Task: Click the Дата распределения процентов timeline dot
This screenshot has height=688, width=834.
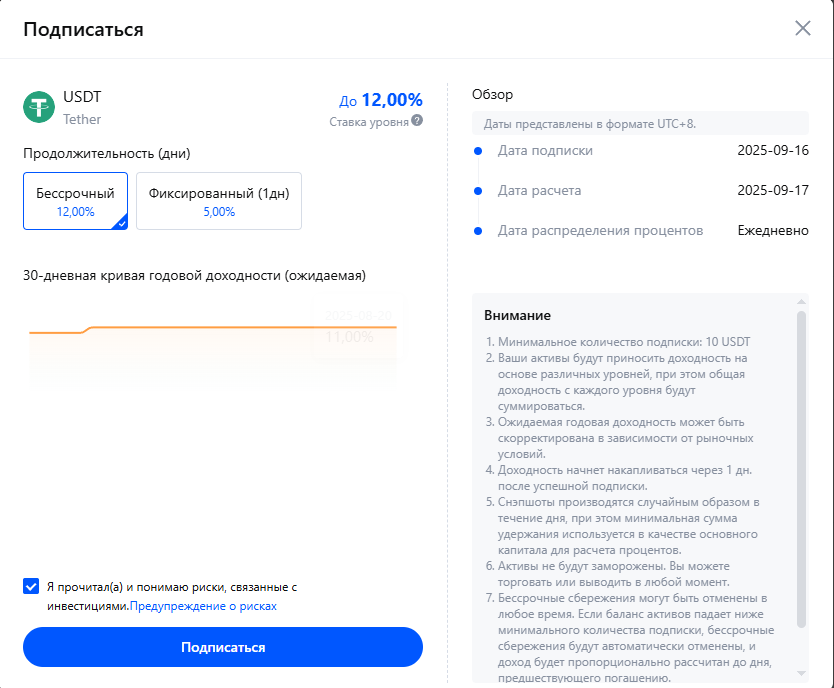Action: point(478,231)
